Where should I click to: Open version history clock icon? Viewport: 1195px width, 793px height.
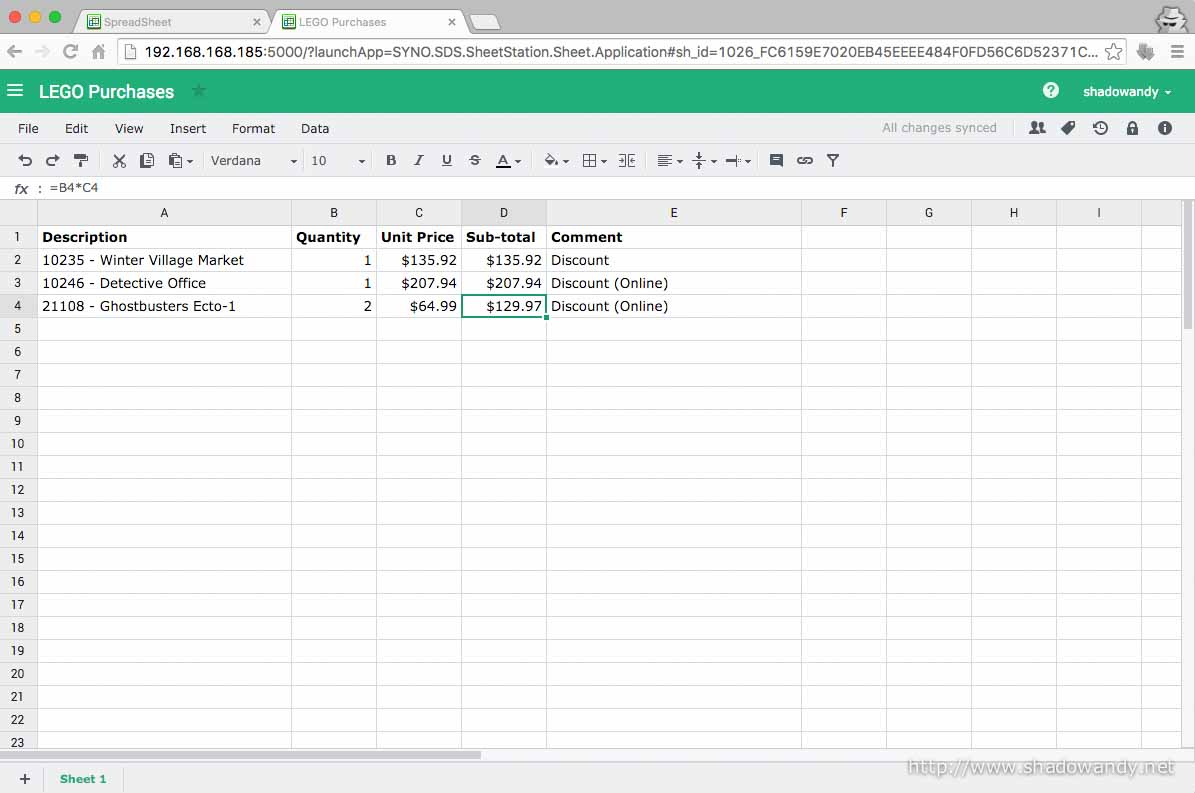(1100, 128)
